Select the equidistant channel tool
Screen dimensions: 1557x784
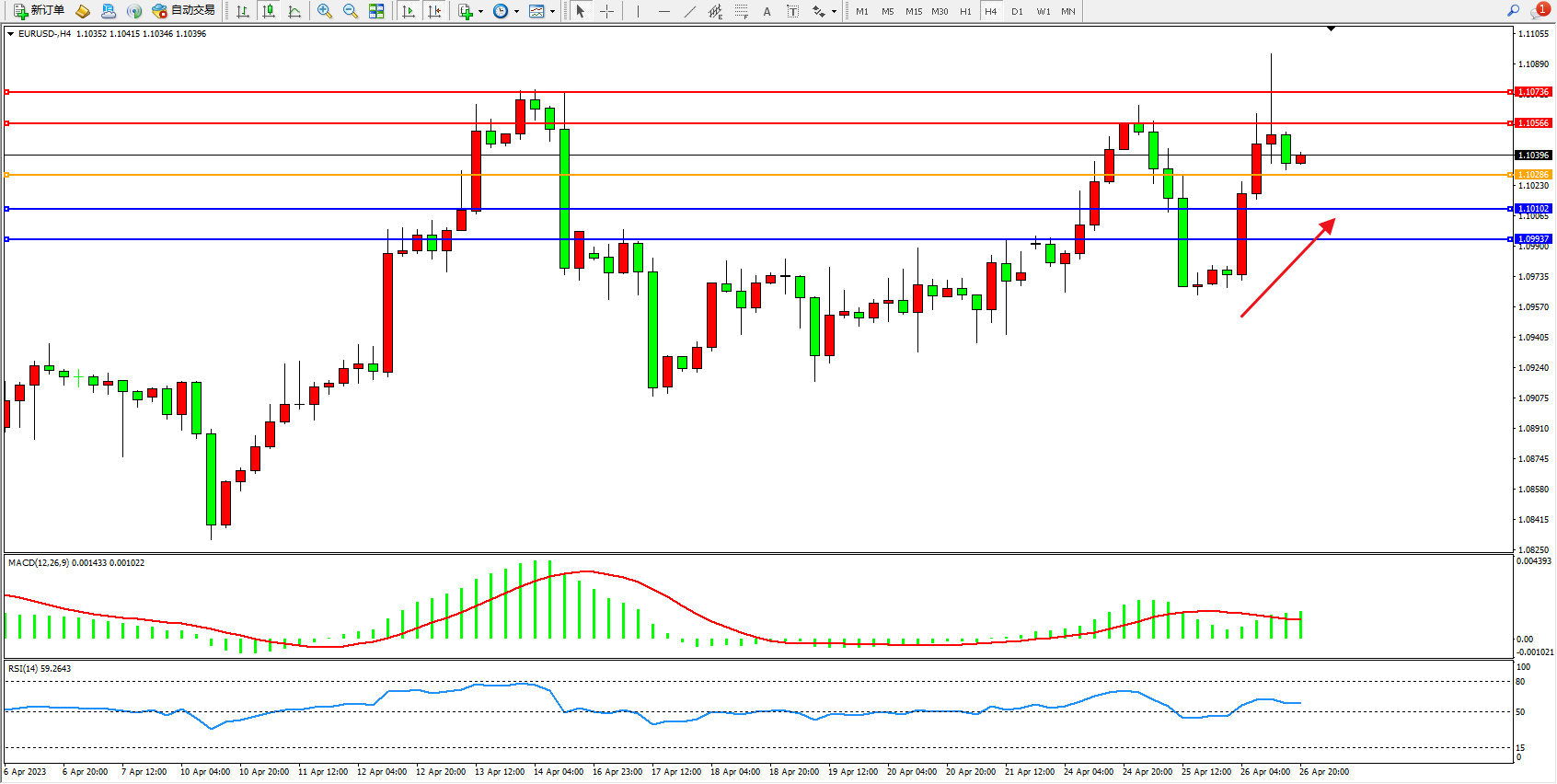[715, 11]
